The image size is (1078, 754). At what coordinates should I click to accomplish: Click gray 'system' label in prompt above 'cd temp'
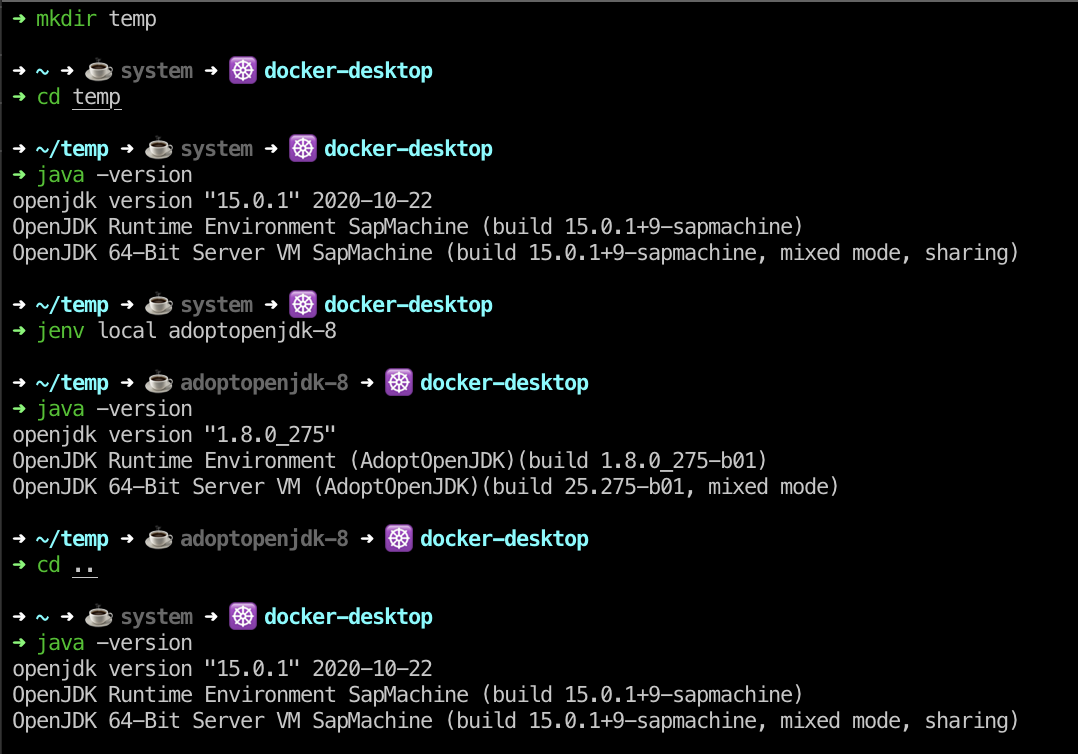157,70
